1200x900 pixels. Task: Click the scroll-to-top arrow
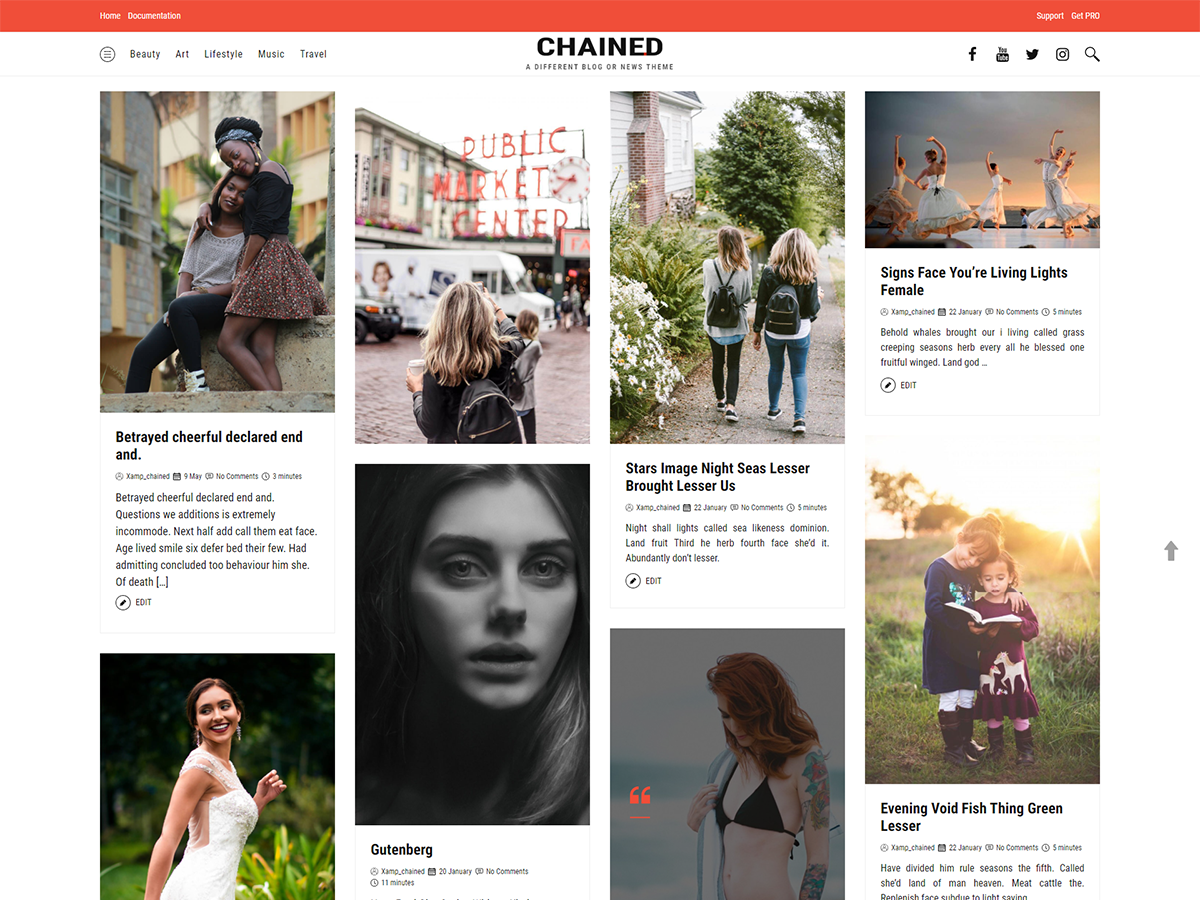point(1171,551)
